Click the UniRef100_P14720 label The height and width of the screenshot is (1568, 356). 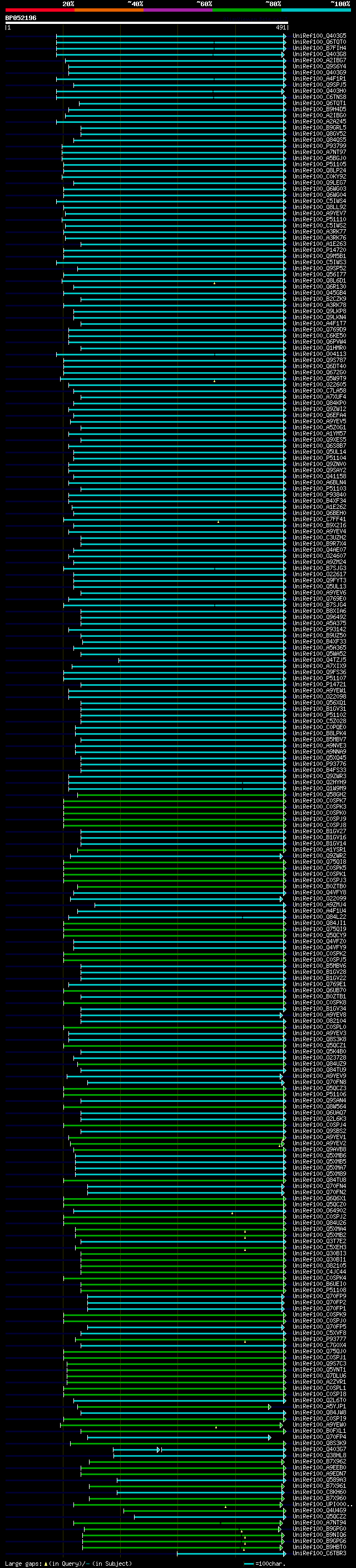click(x=319, y=250)
